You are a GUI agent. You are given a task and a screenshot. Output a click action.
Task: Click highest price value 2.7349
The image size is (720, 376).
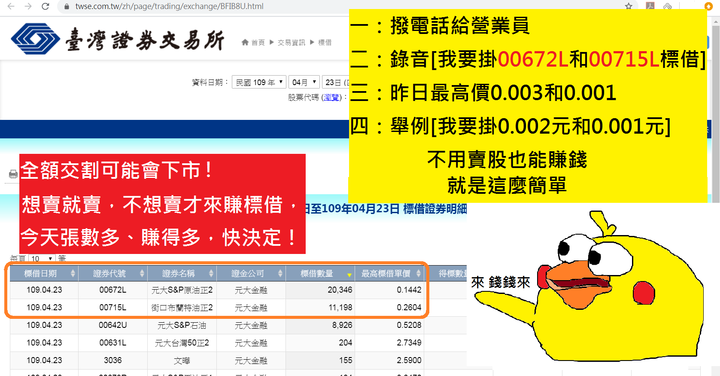click(x=409, y=342)
